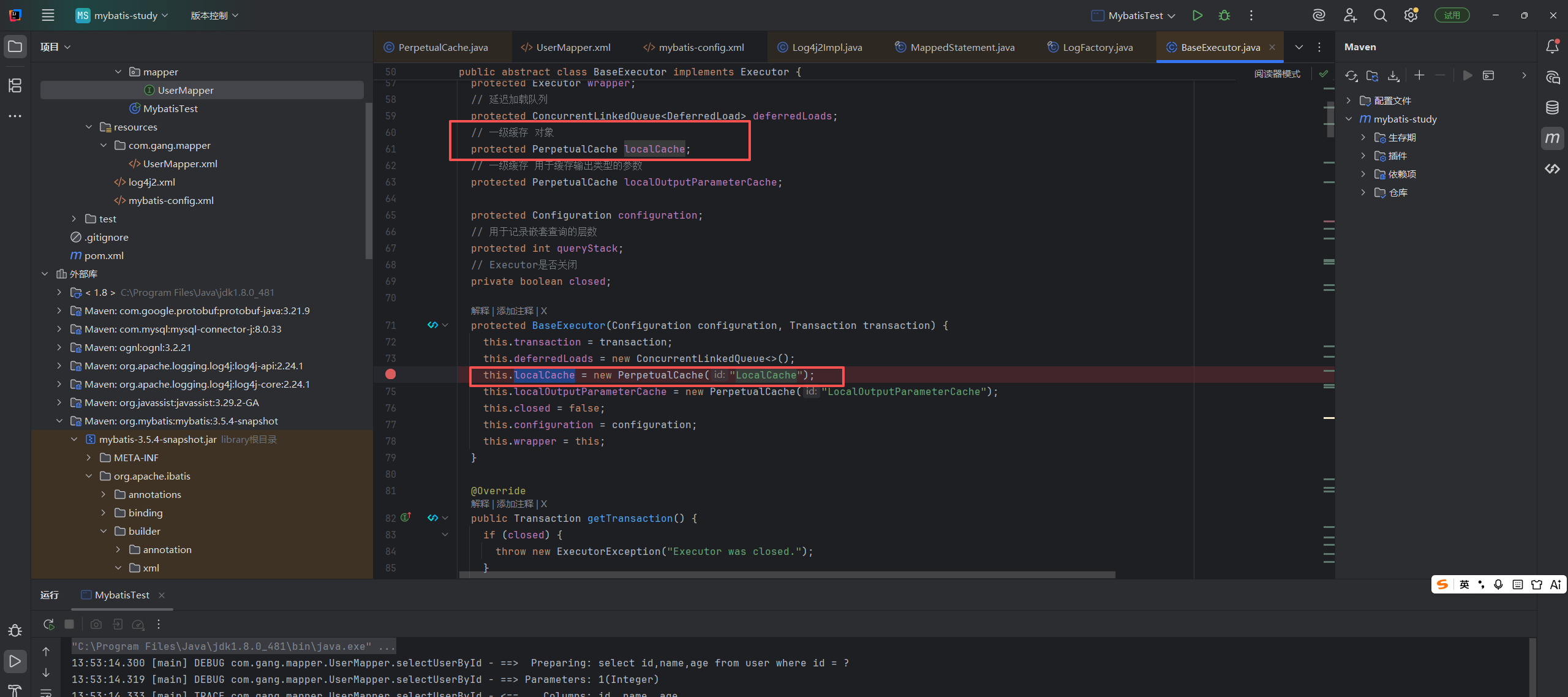Reload all Maven projects icon
This screenshot has height=697, width=1568.
(x=1351, y=75)
